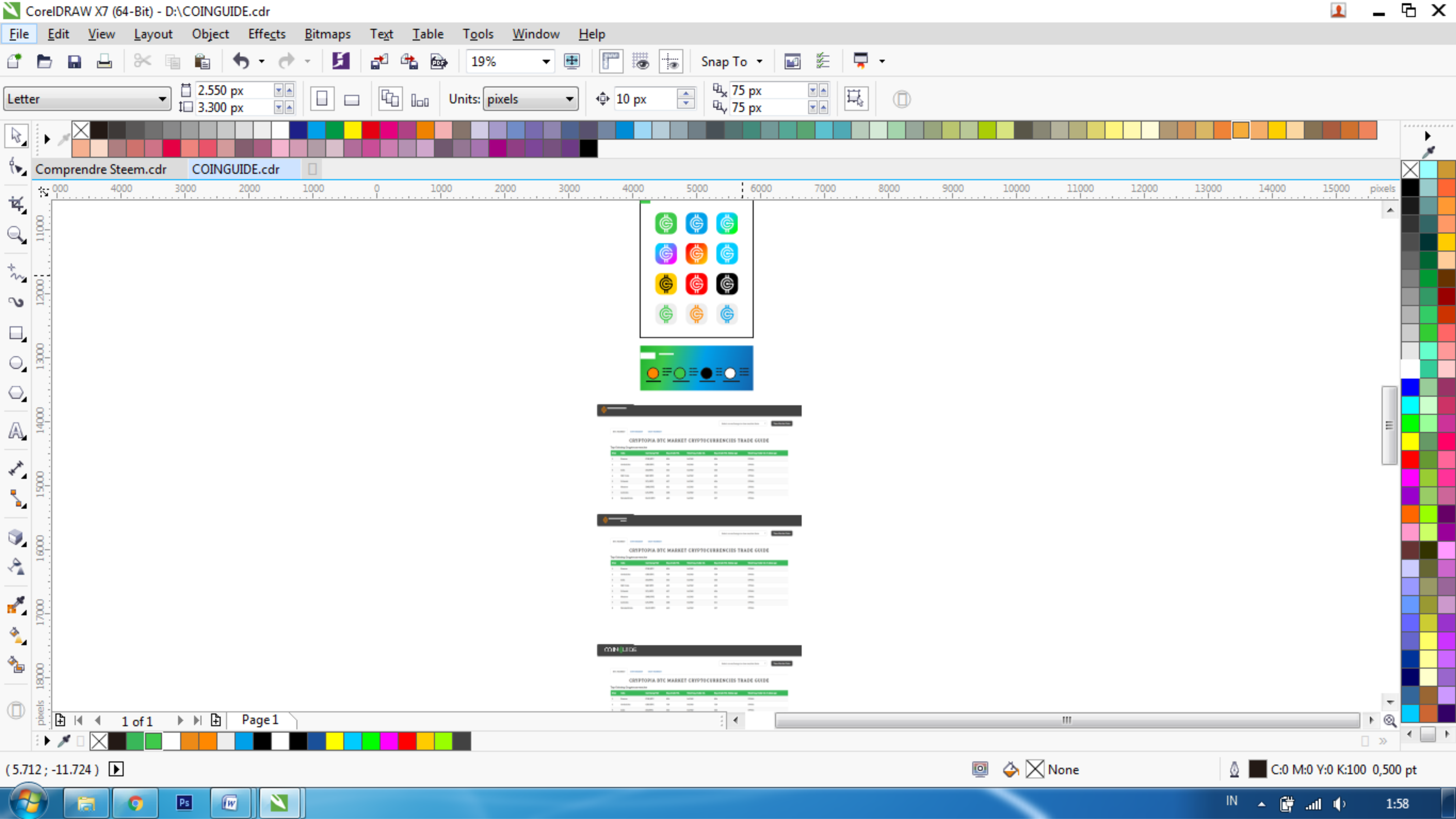Open Photoshop from the taskbar
Viewport: 1456px width, 819px height.
point(184,802)
